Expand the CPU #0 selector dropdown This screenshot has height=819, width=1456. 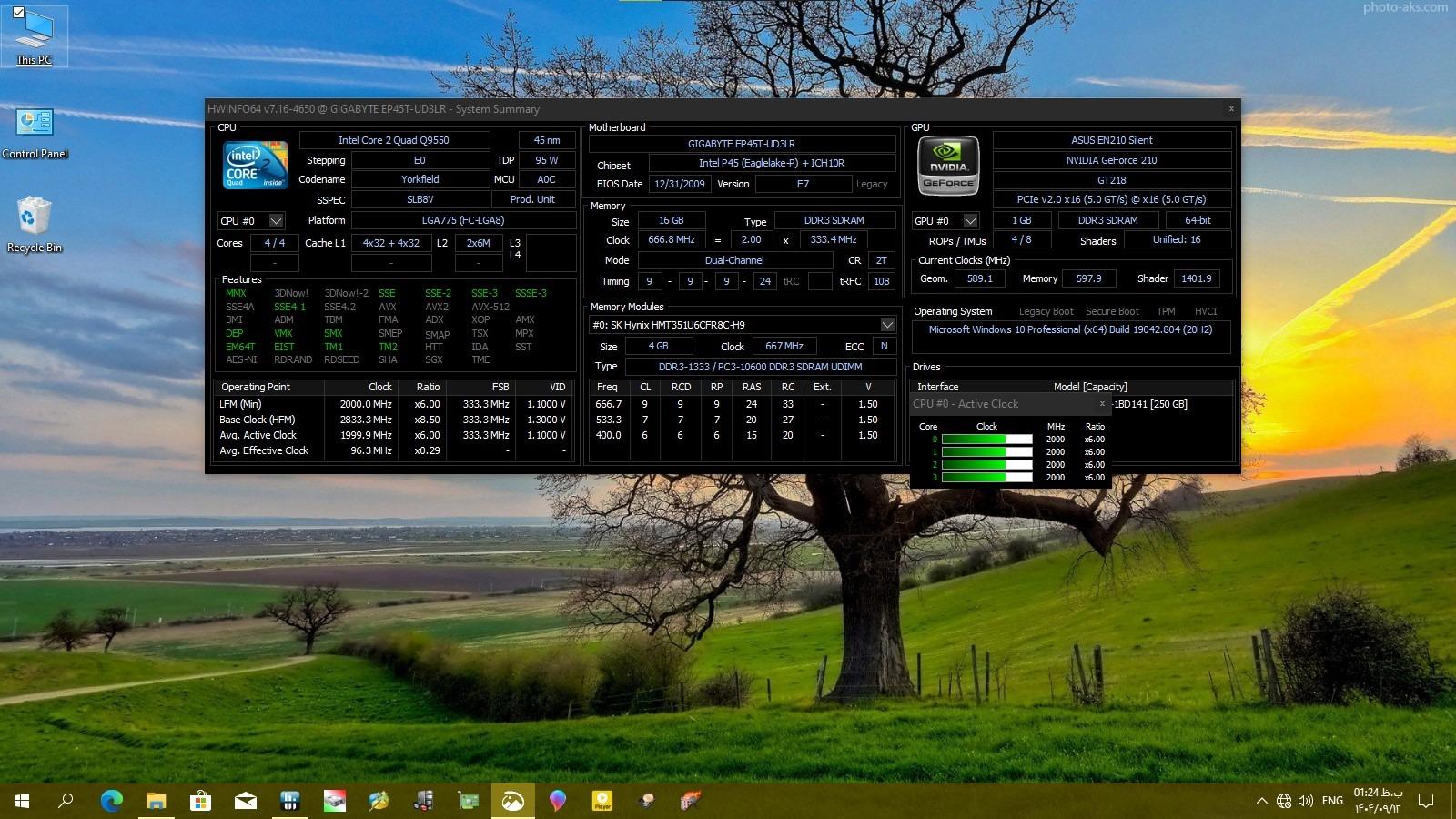[276, 221]
